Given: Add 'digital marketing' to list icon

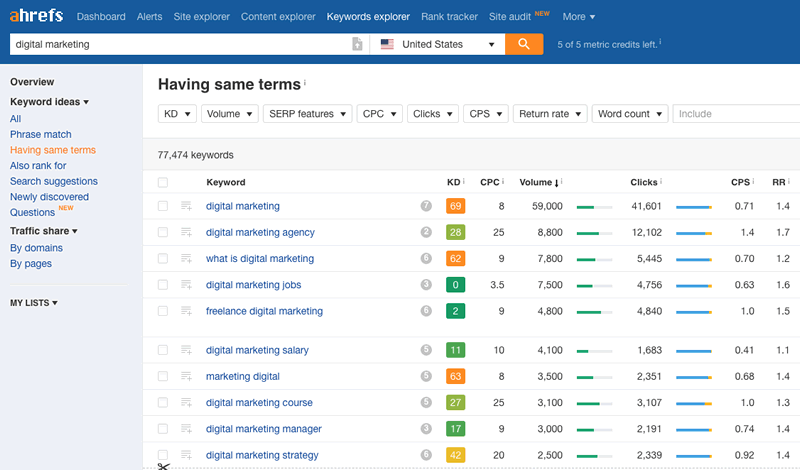Looking at the screenshot, I should [x=186, y=206].
